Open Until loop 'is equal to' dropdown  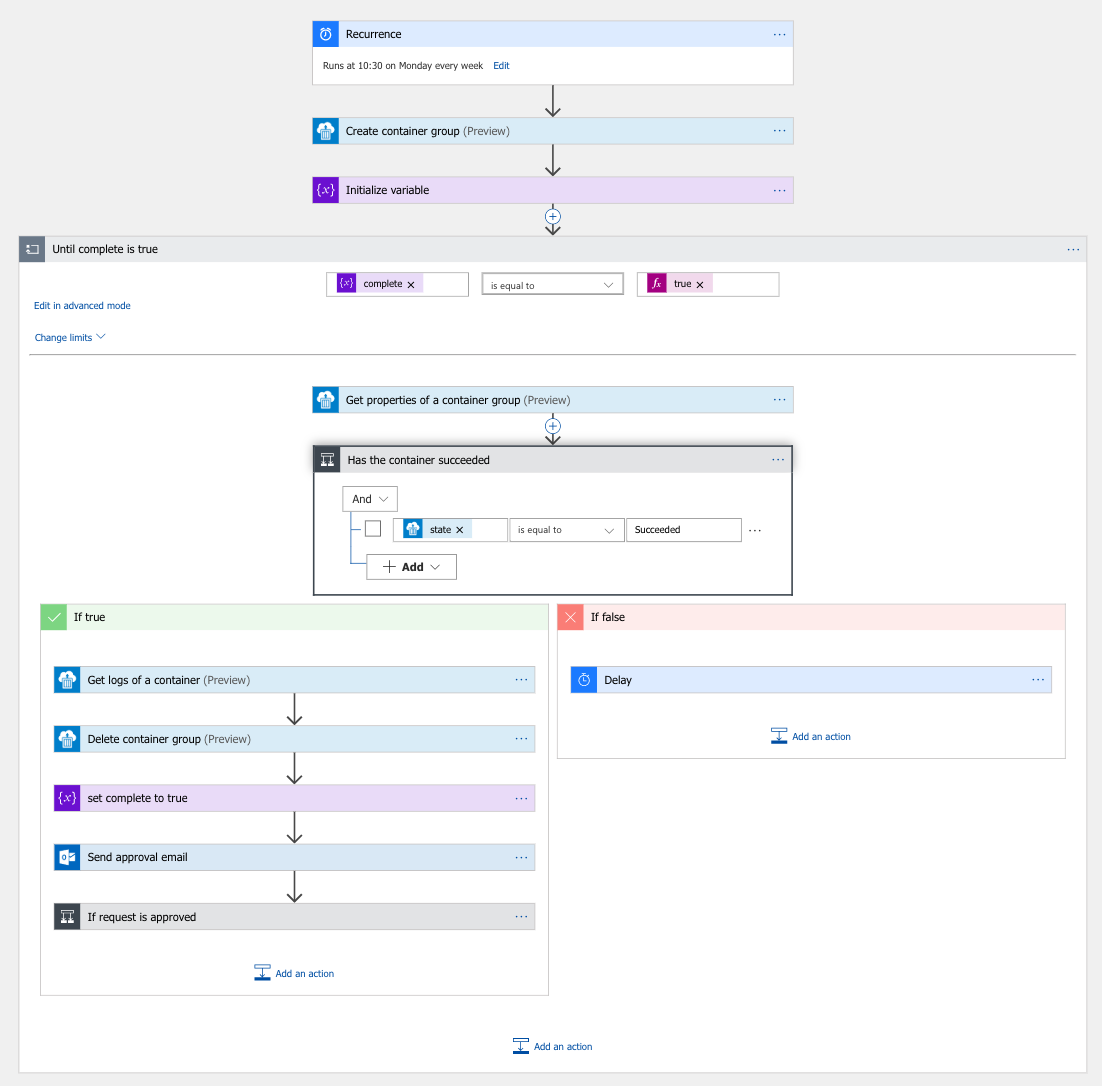click(x=552, y=285)
